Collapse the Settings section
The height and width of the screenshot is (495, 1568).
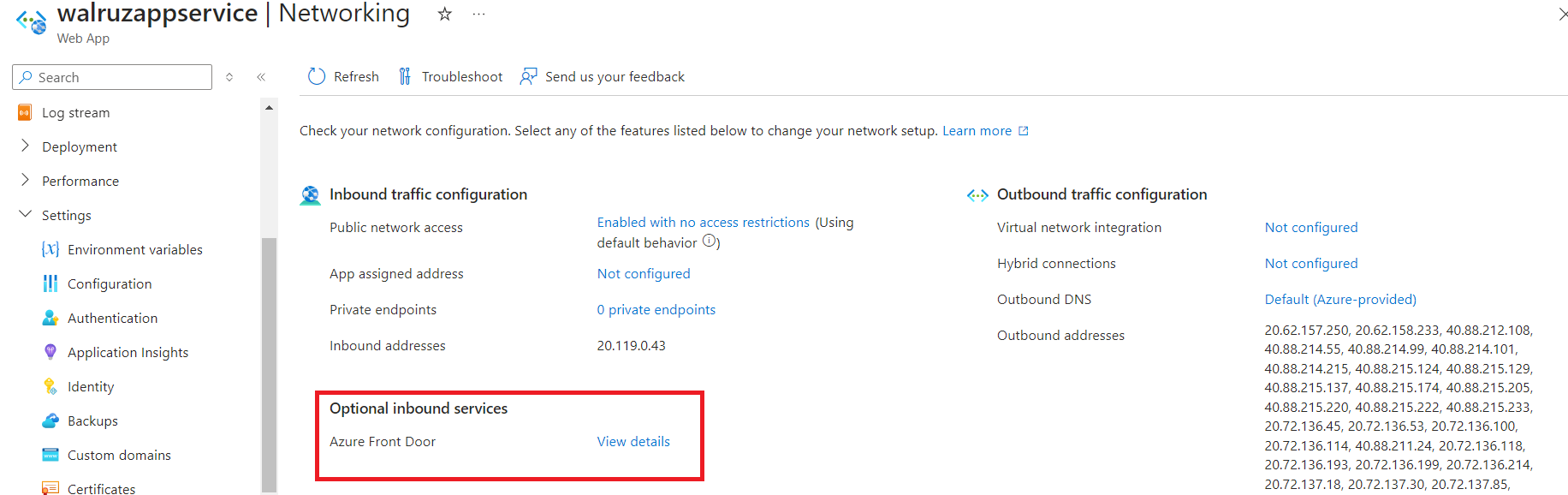click(25, 215)
